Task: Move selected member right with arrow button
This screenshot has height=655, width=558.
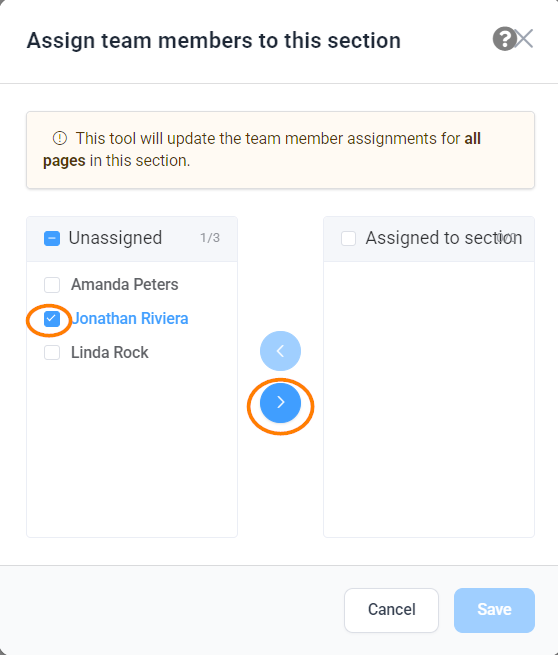Action: (280, 402)
